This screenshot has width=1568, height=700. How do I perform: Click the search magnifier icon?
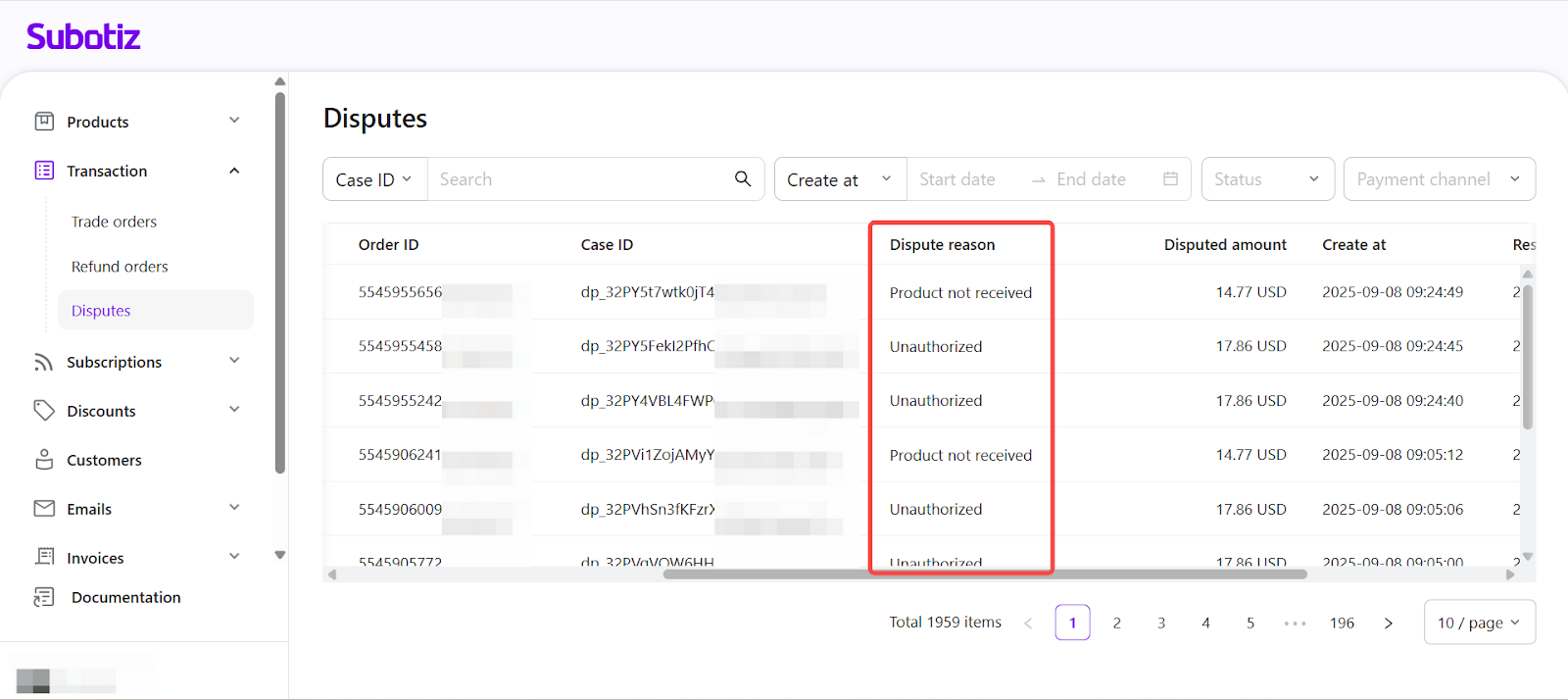click(743, 178)
